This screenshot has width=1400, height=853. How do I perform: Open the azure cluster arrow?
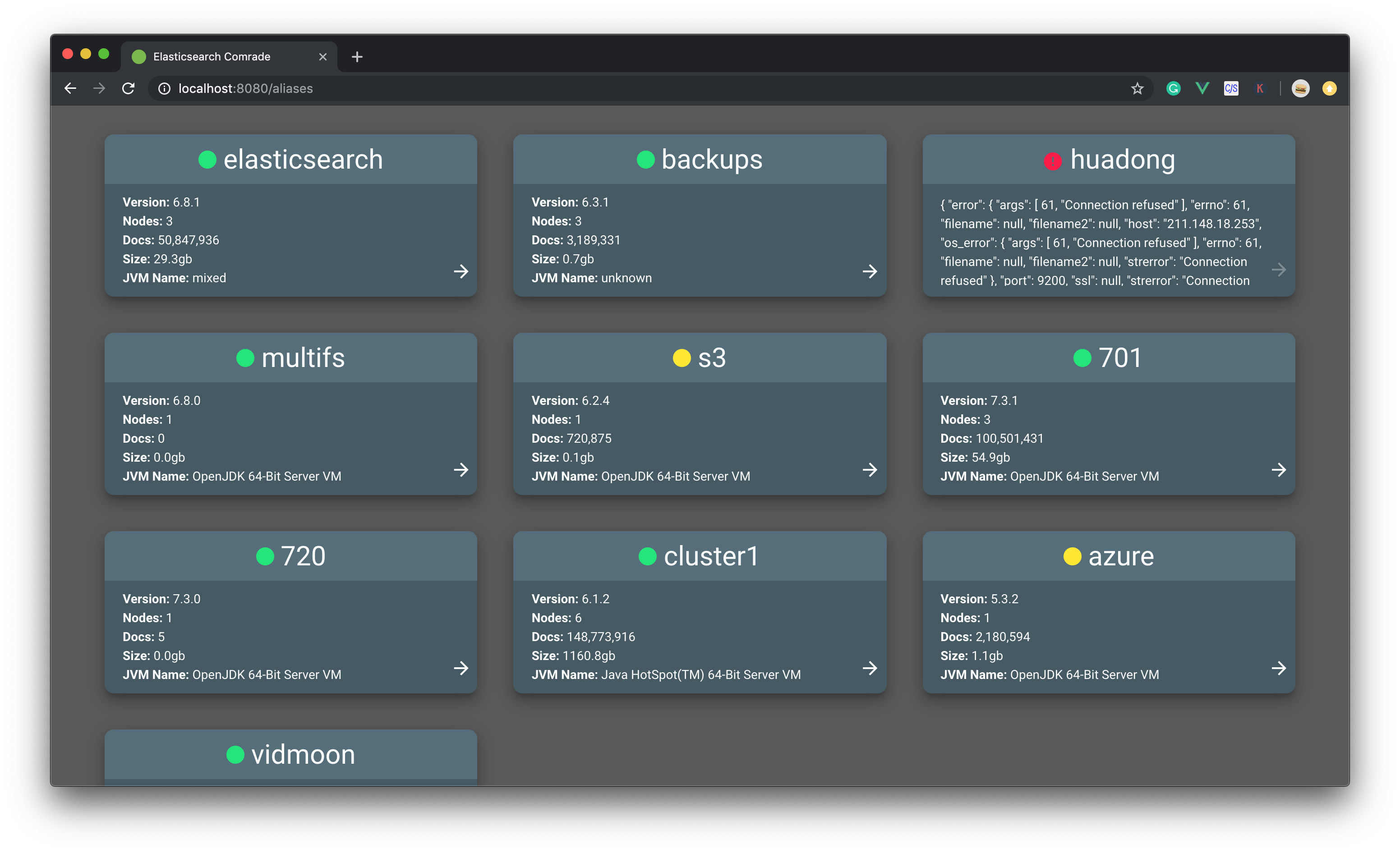pyautogui.click(x=1278, y=668)
